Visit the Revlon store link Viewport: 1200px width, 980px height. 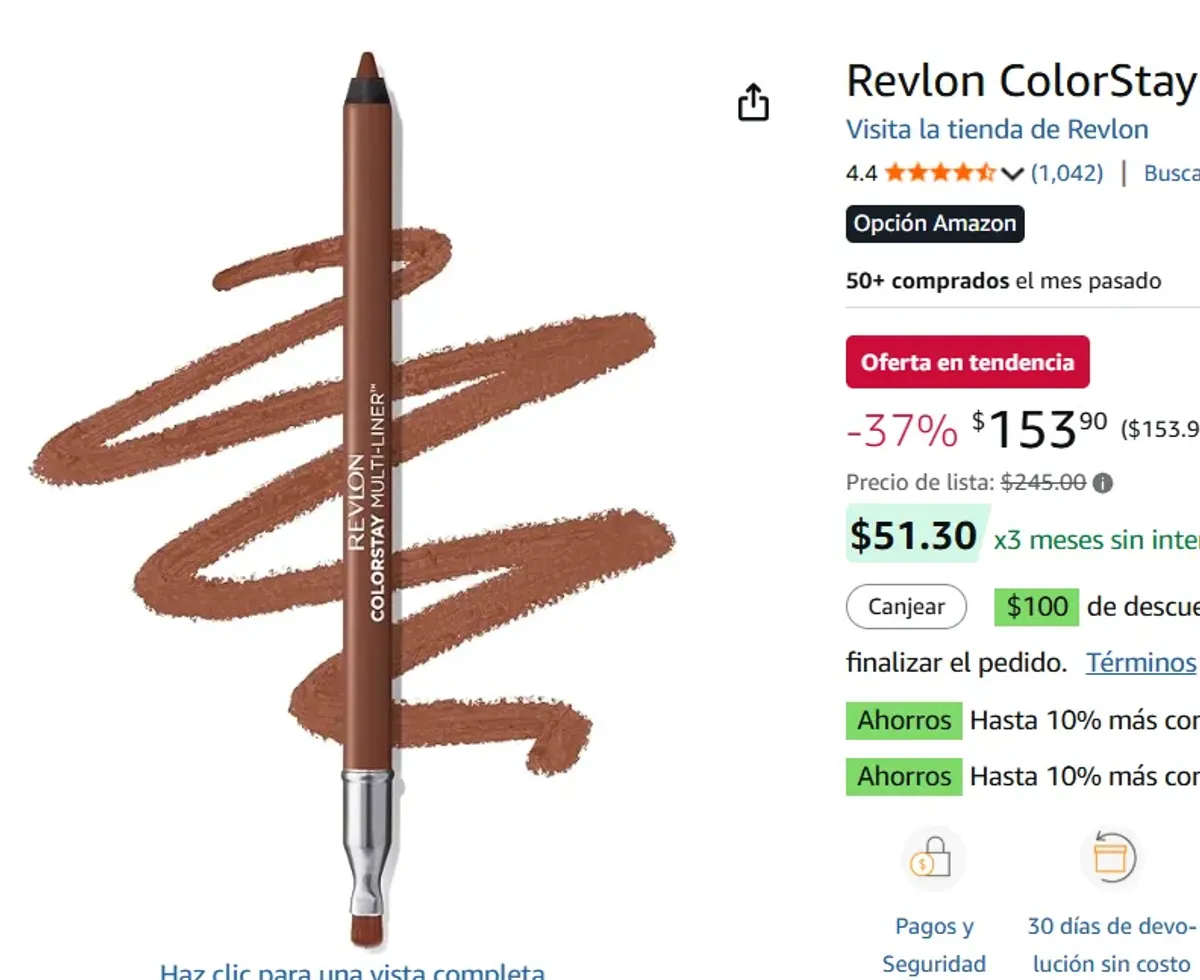(x=997, y=129)
